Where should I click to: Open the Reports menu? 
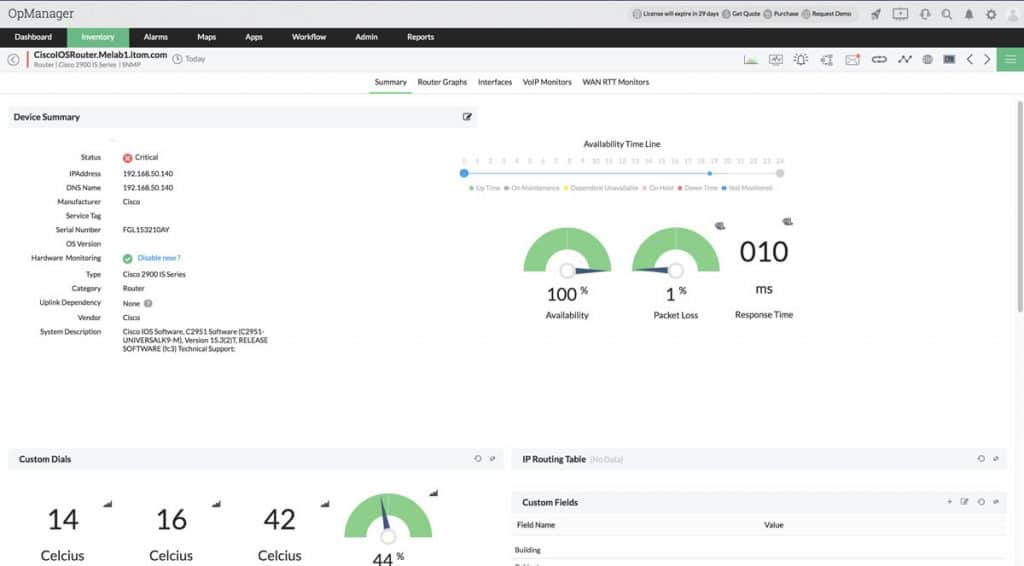(421, 37)
